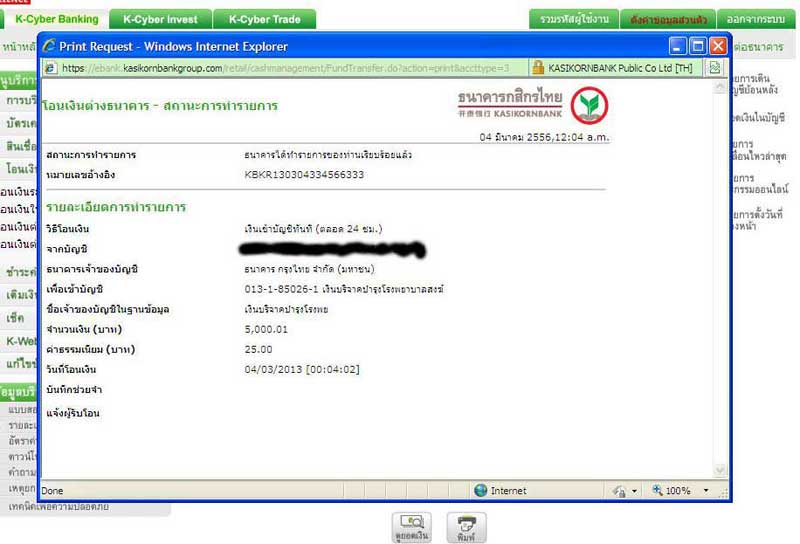This screenshot has height=544, width=800.
Task: Click the รายละเอียดการทำรายการ heading
Action: pyautogui.click(x=116, y=207)
